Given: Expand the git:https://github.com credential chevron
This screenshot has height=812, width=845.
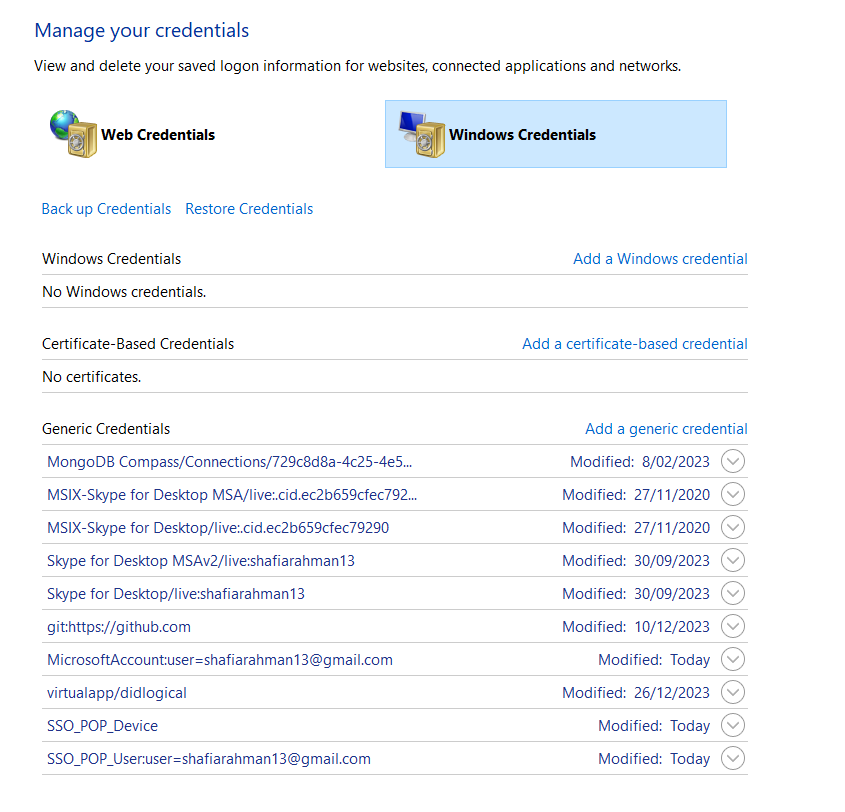Looking at the screenshot, I should 733,626.
